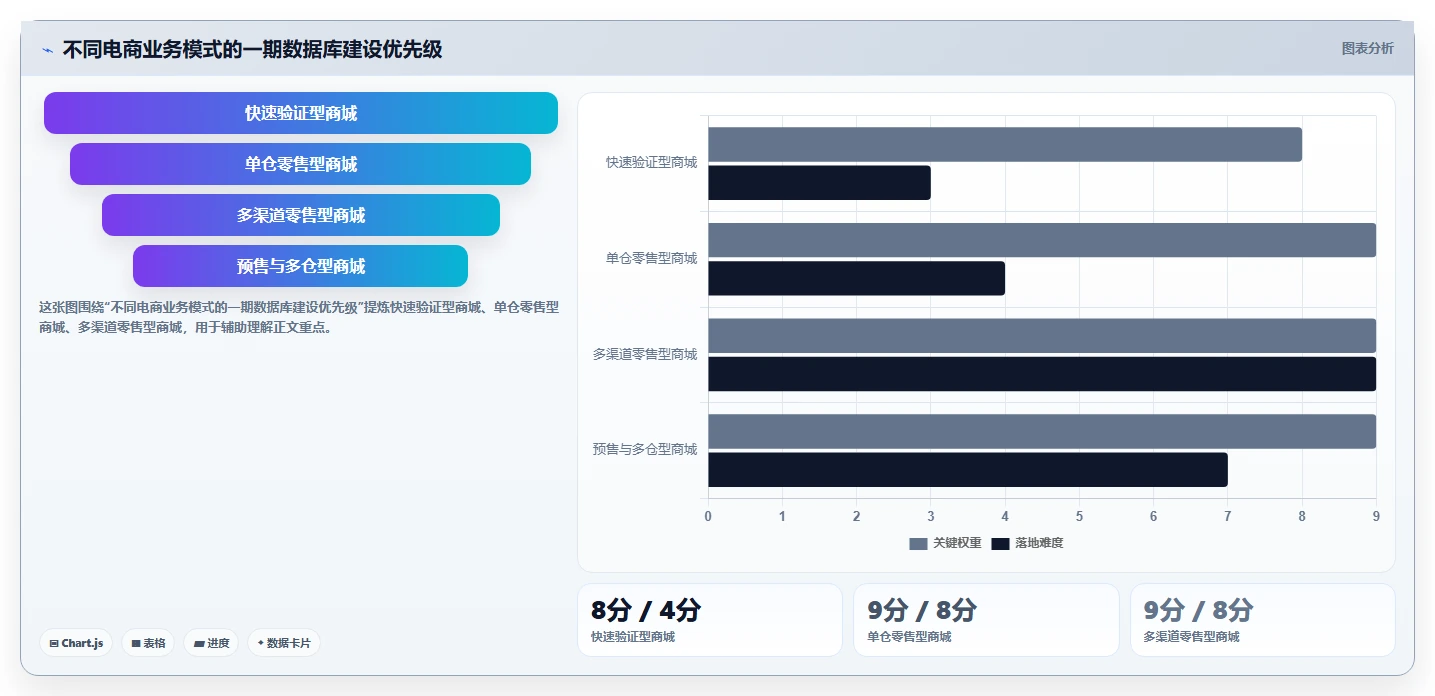This screenshot has width=1435, height=696.
Task: Click the 关键权重 bar for 预售与多仓型商城
Action: pyautogui.click(x=1042, y=431)
